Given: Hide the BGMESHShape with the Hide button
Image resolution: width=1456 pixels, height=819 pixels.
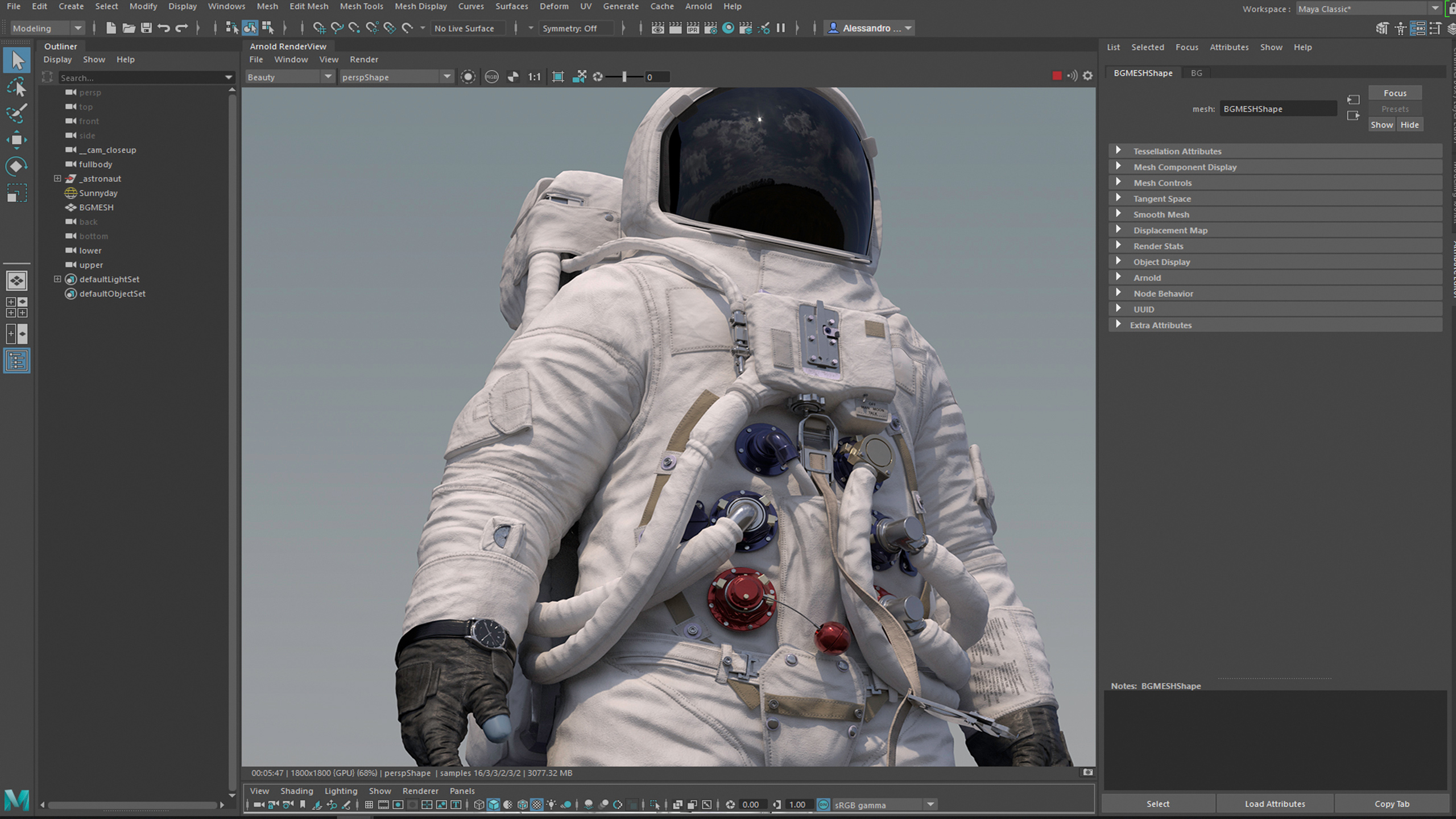Looking at the screenshot, I should [x=1410, y=124].
